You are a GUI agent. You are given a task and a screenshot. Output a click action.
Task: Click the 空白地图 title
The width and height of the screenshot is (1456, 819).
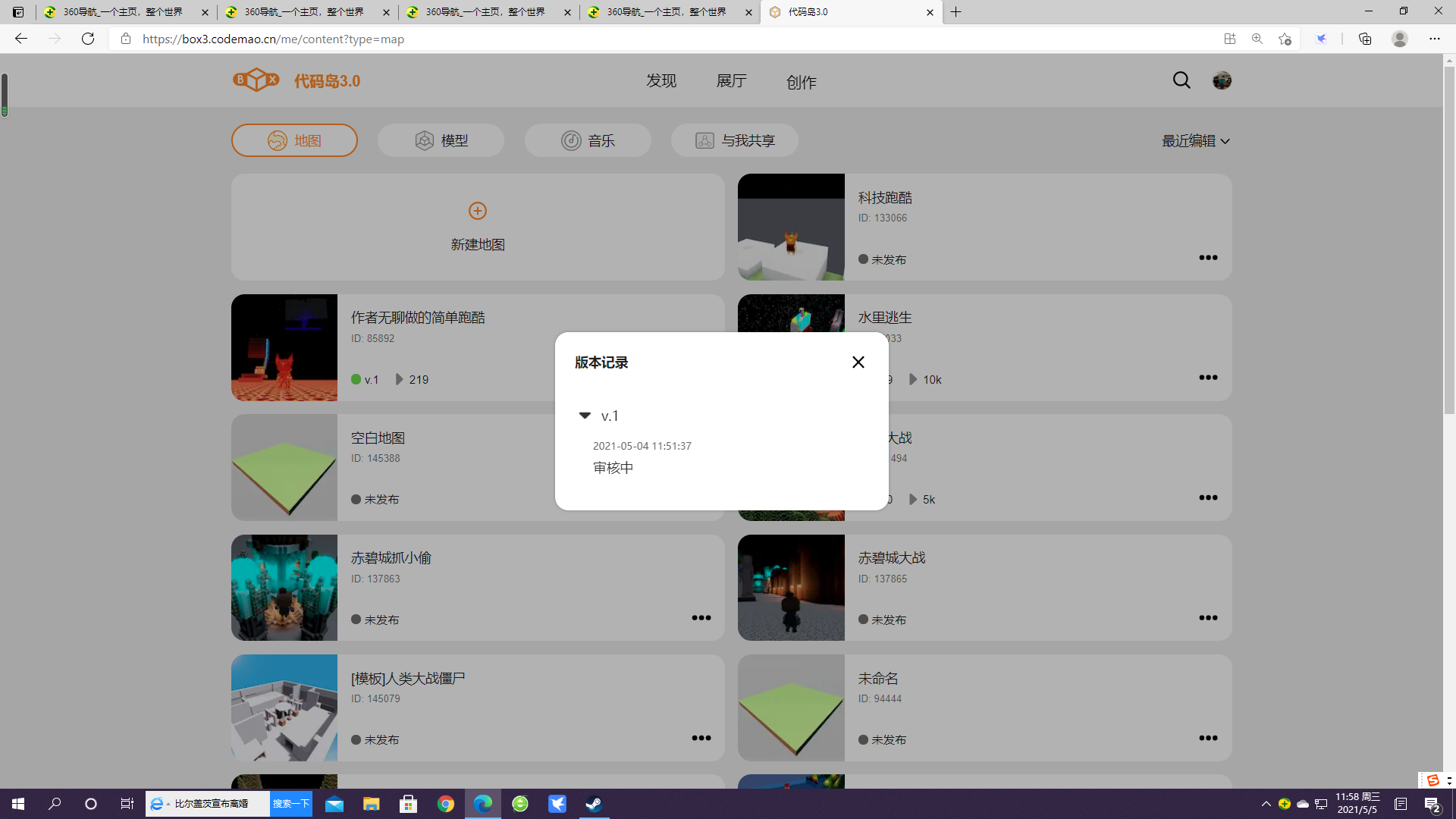coord(378,438)
